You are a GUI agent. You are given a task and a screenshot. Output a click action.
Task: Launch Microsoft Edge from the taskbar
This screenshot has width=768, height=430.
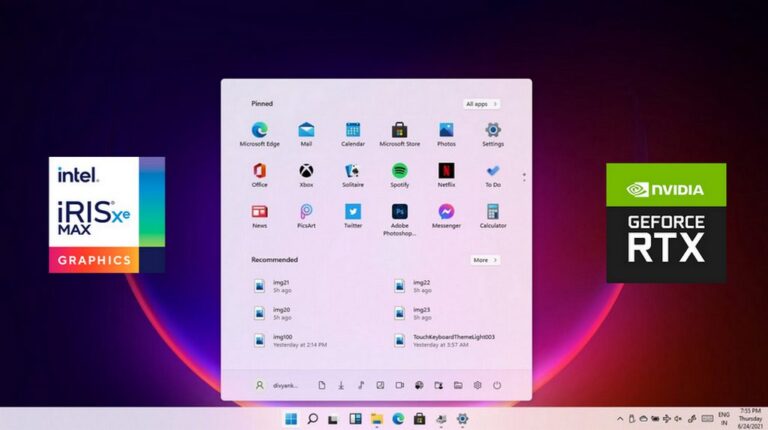(x=398, y=419)
